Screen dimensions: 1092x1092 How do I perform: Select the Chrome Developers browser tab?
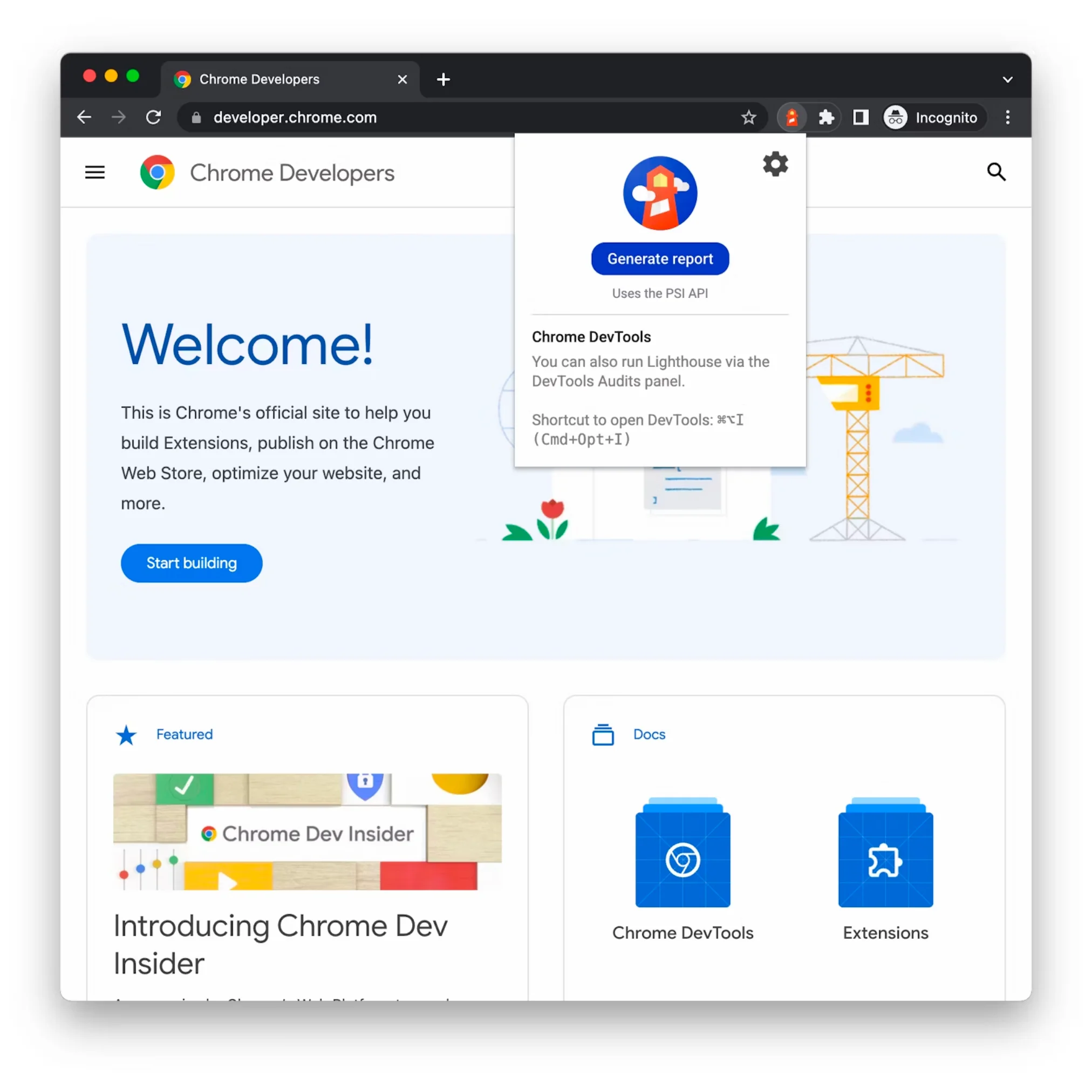click(290, 79)
